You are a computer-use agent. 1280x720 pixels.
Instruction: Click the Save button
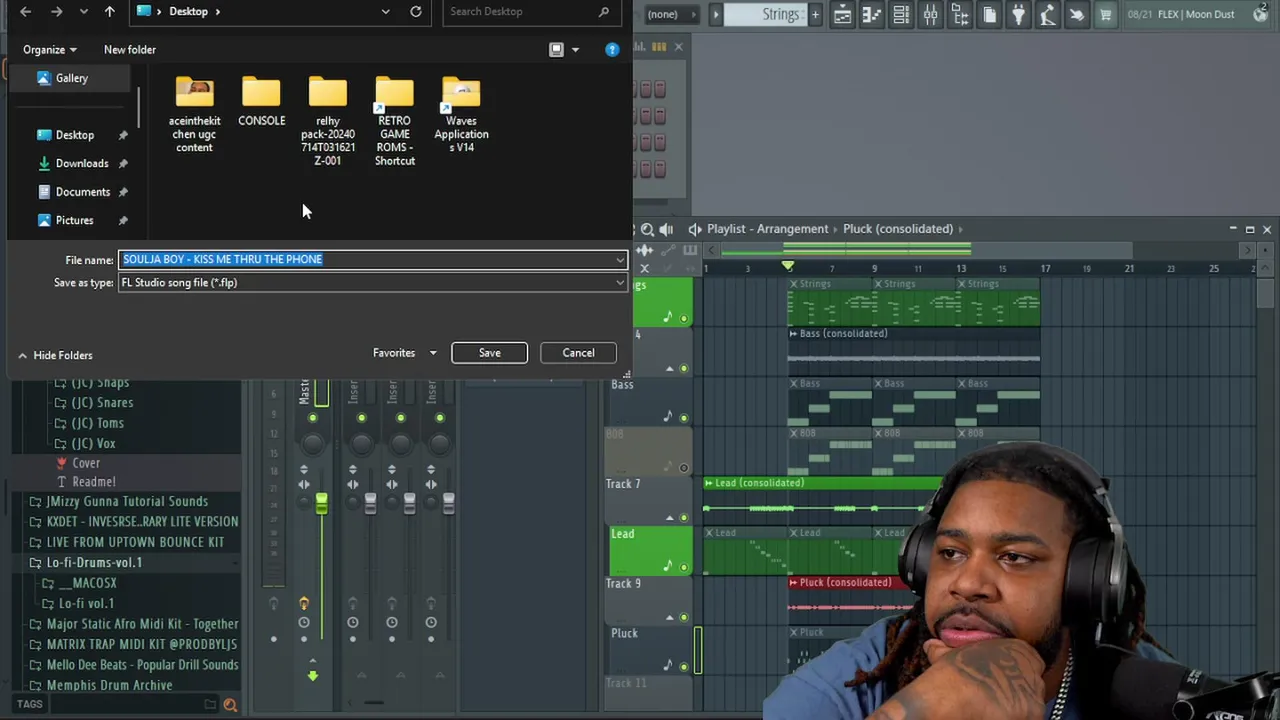point(489,353)
